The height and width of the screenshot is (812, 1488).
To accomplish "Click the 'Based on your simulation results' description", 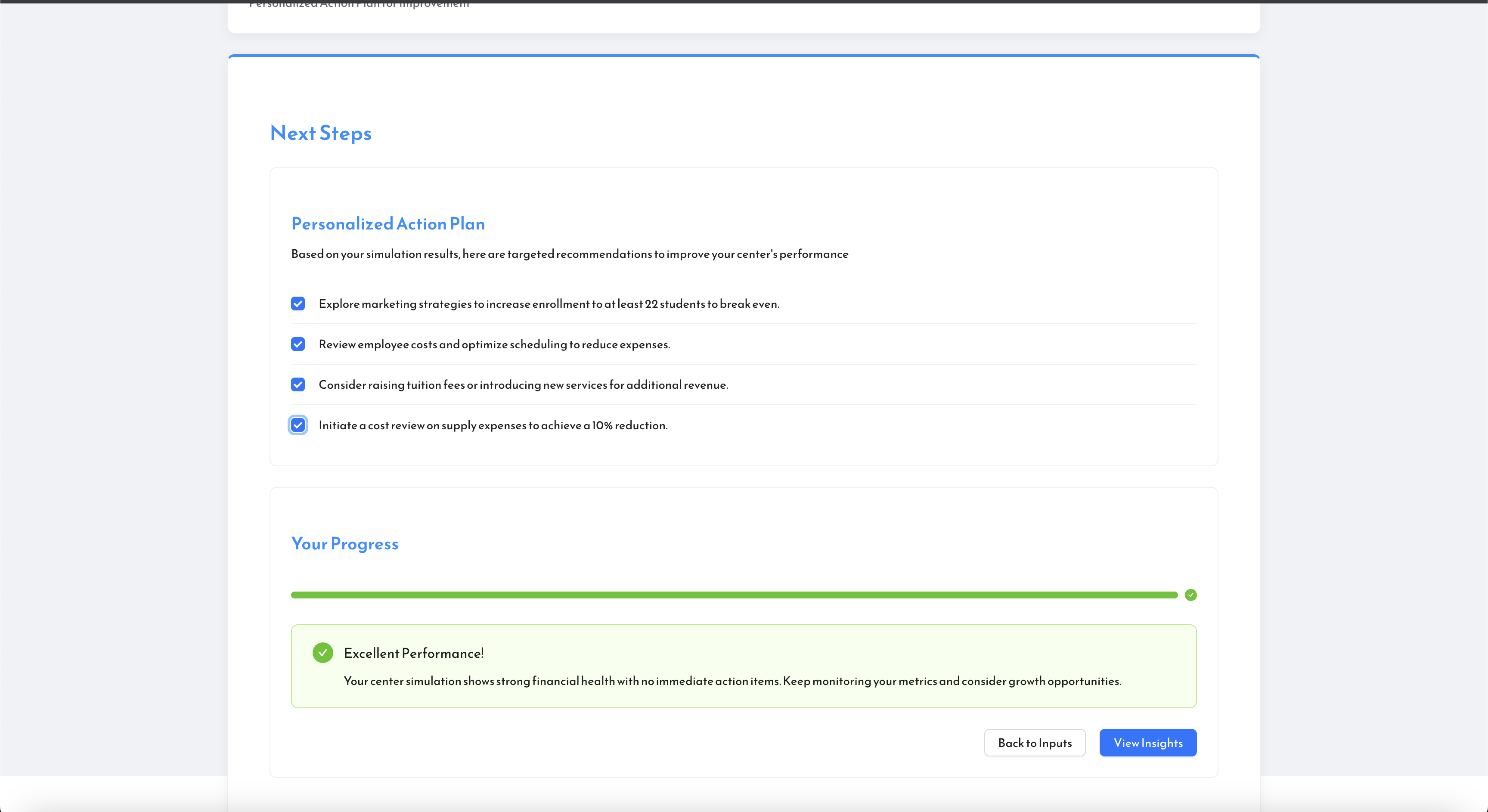I will pyautogui.click(x=570, y=254).
